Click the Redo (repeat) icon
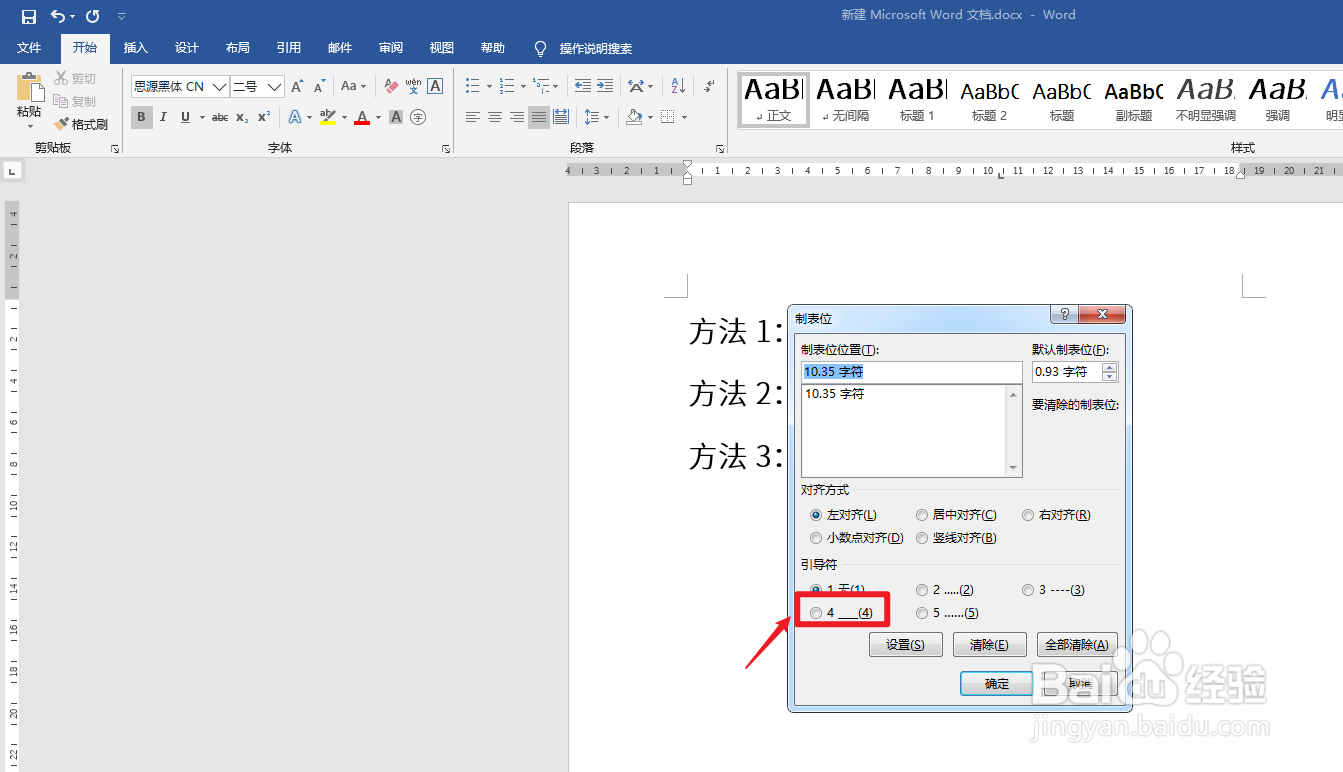Viewport: 1343px width, 772px height. pyautogui.click(x=93, y=16)
